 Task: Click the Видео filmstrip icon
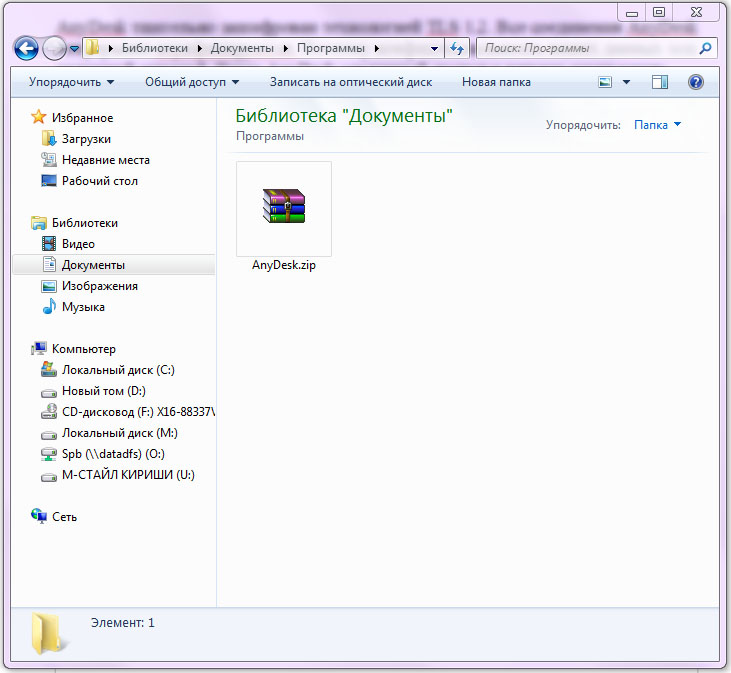[48, 243]
